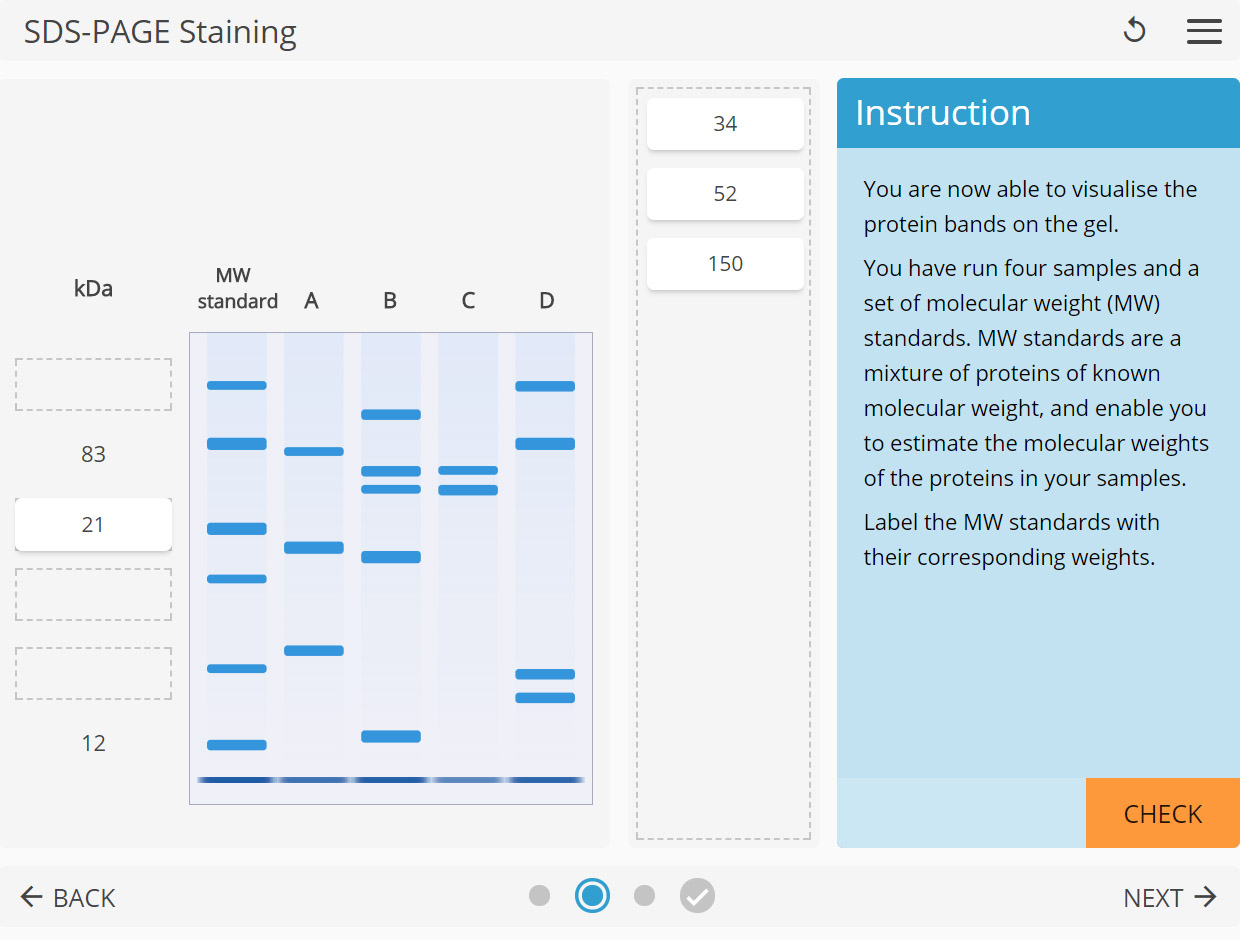The height and width of the screenshot is (940, 1240).
Task: Pick the 150 kDa weight label
Action: [725, 263]
